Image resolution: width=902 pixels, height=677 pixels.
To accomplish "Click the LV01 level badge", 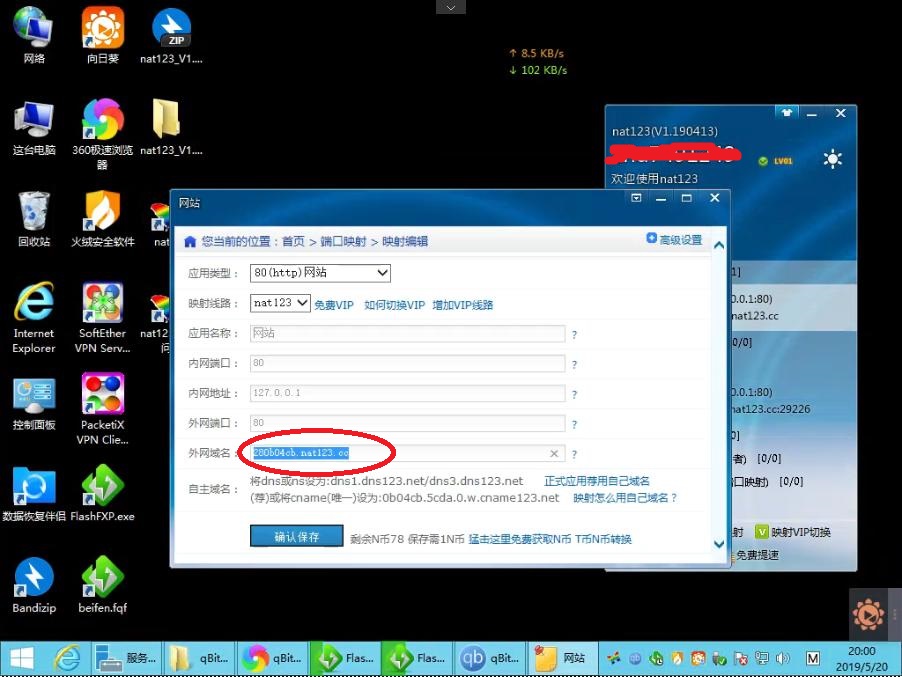I will click(777, 161).
